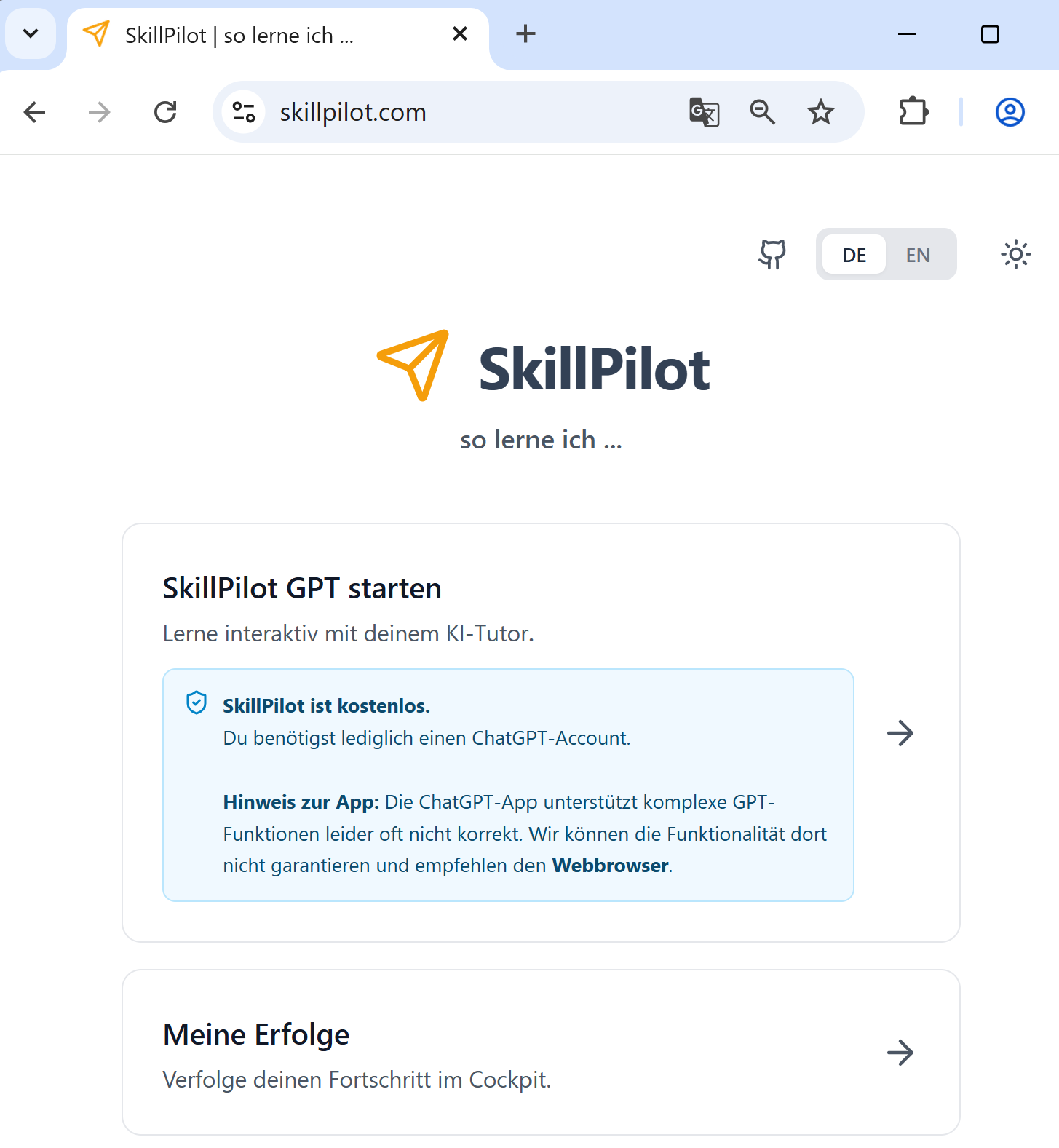Reload the skillpilot.com page
The height and width of the screenshot is (1148, 1059).
click(x=165, y=112)
